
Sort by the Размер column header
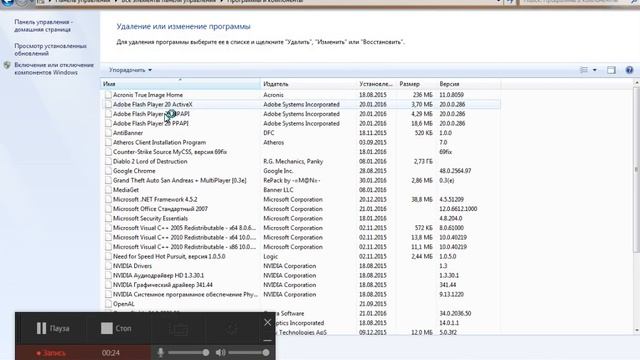click(416, 84)
